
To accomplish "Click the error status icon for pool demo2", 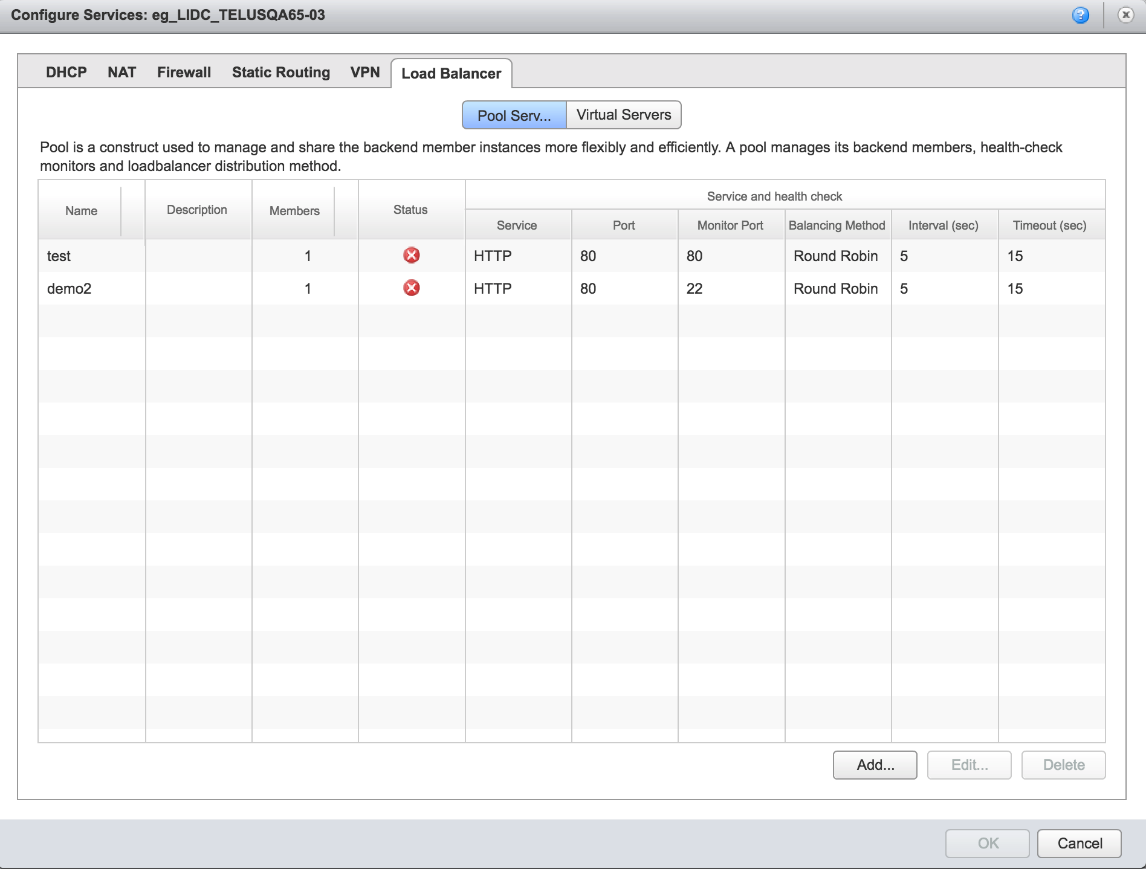I will [x=410, y=287].
